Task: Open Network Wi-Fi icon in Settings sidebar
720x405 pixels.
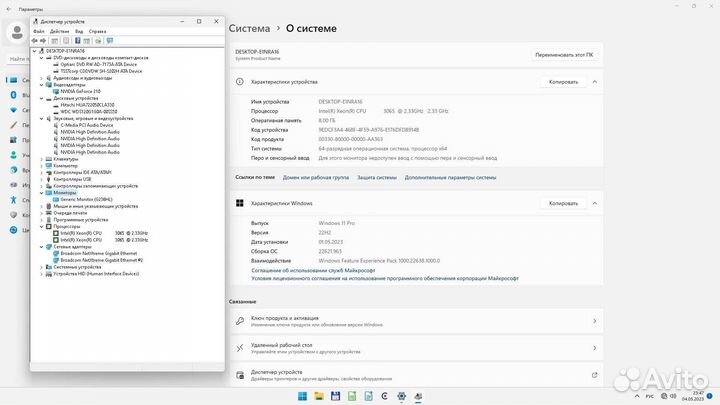Action: [14, 110]
